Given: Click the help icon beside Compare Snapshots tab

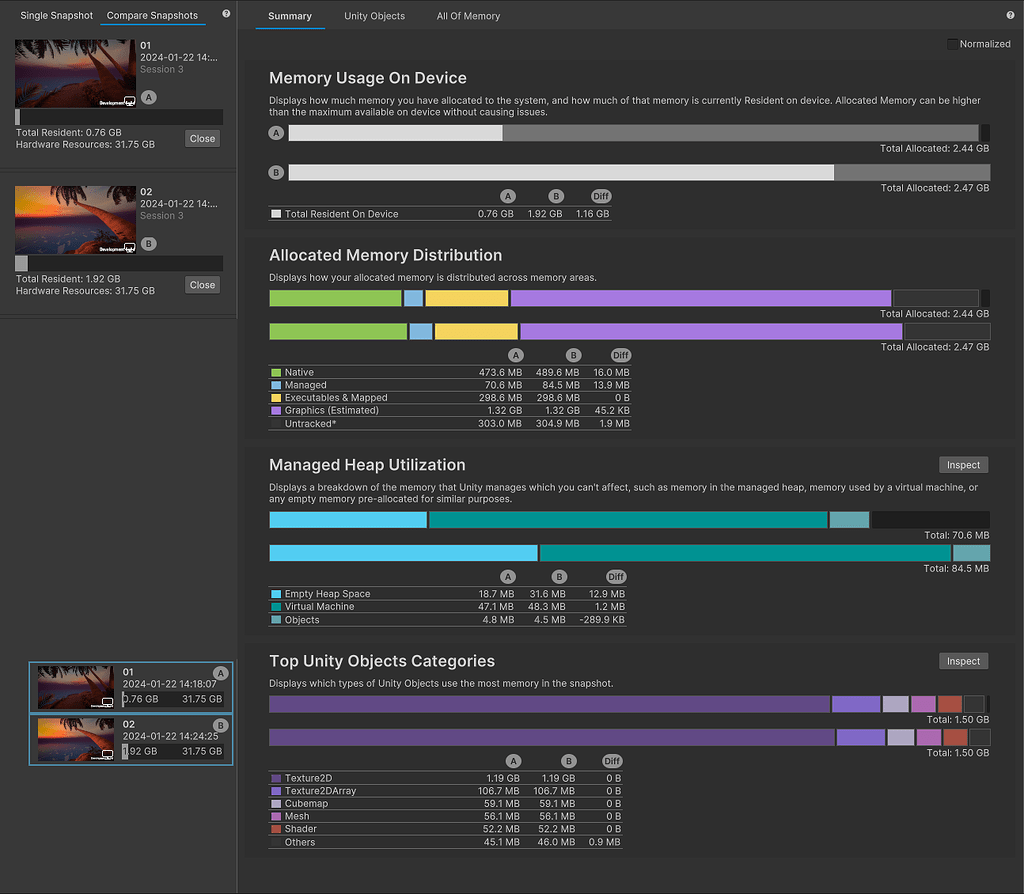Looking at the screenshot, I should (226, 15).
